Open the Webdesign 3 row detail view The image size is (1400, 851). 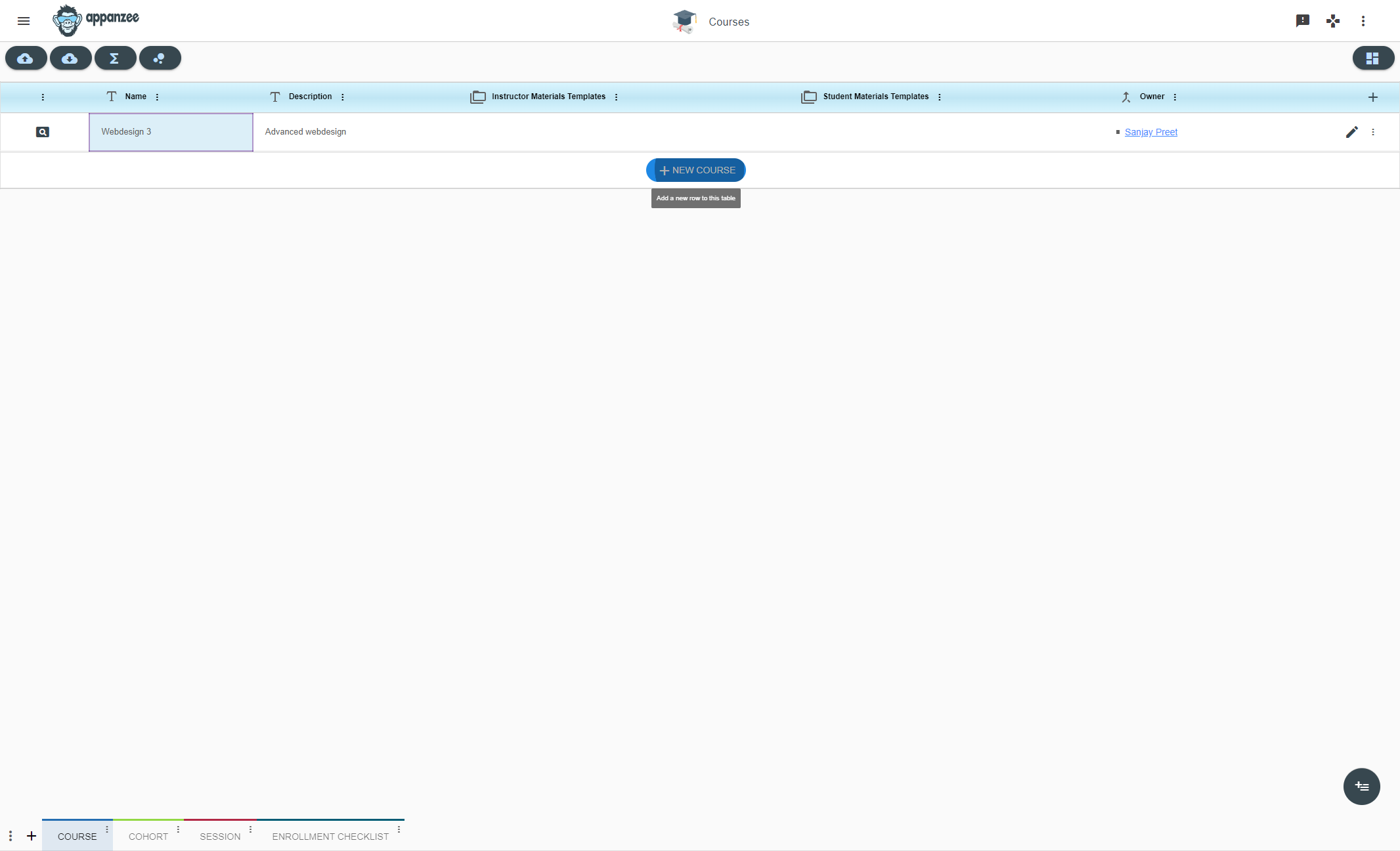coord(43,132)
